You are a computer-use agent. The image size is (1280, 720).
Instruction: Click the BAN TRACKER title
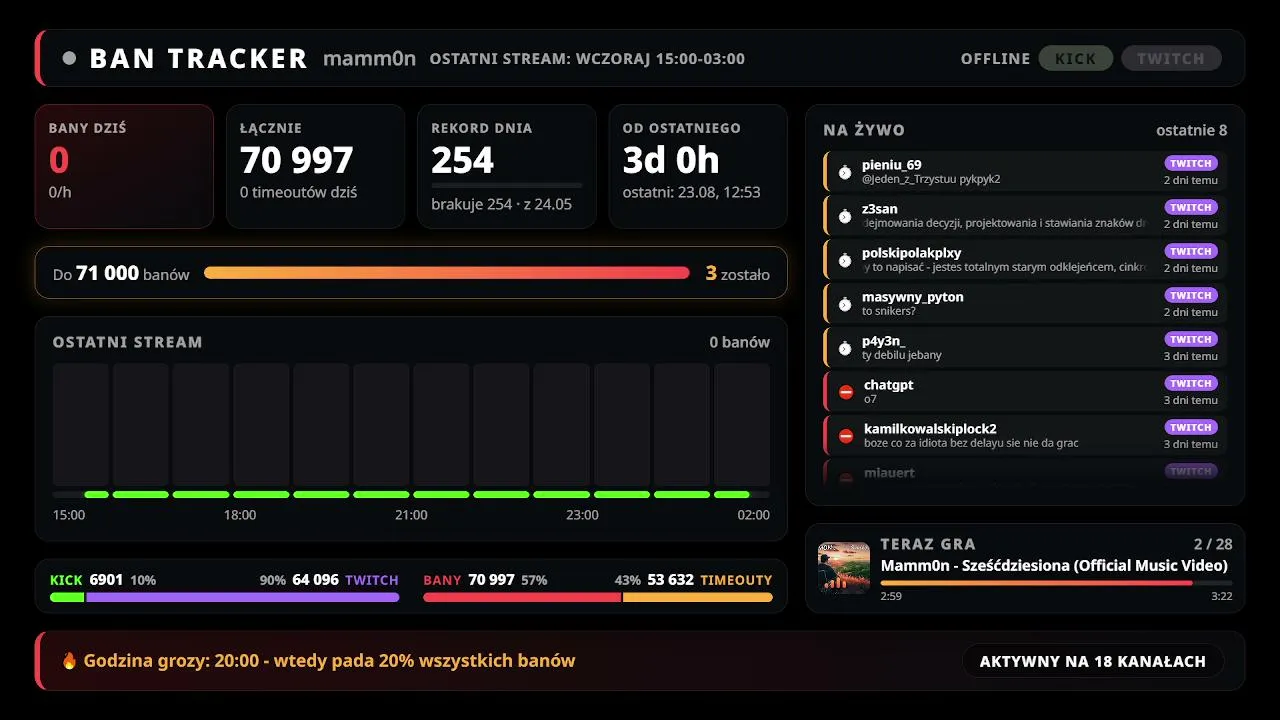tap(198, 58)
